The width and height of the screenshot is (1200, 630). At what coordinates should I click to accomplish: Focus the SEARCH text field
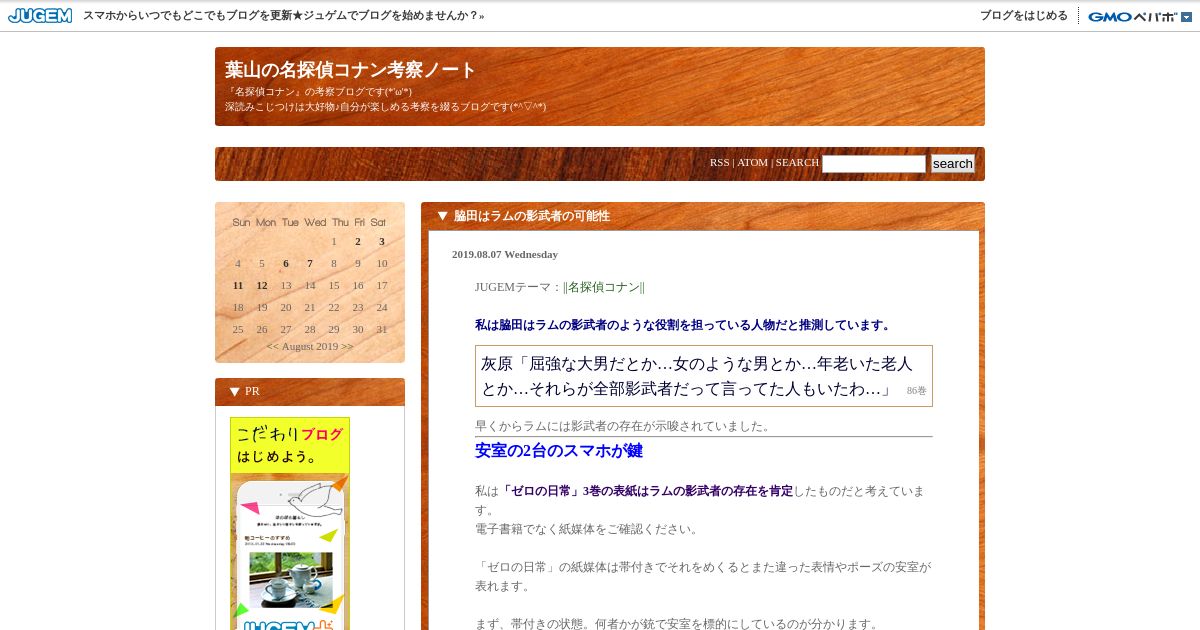coord(874,163)
